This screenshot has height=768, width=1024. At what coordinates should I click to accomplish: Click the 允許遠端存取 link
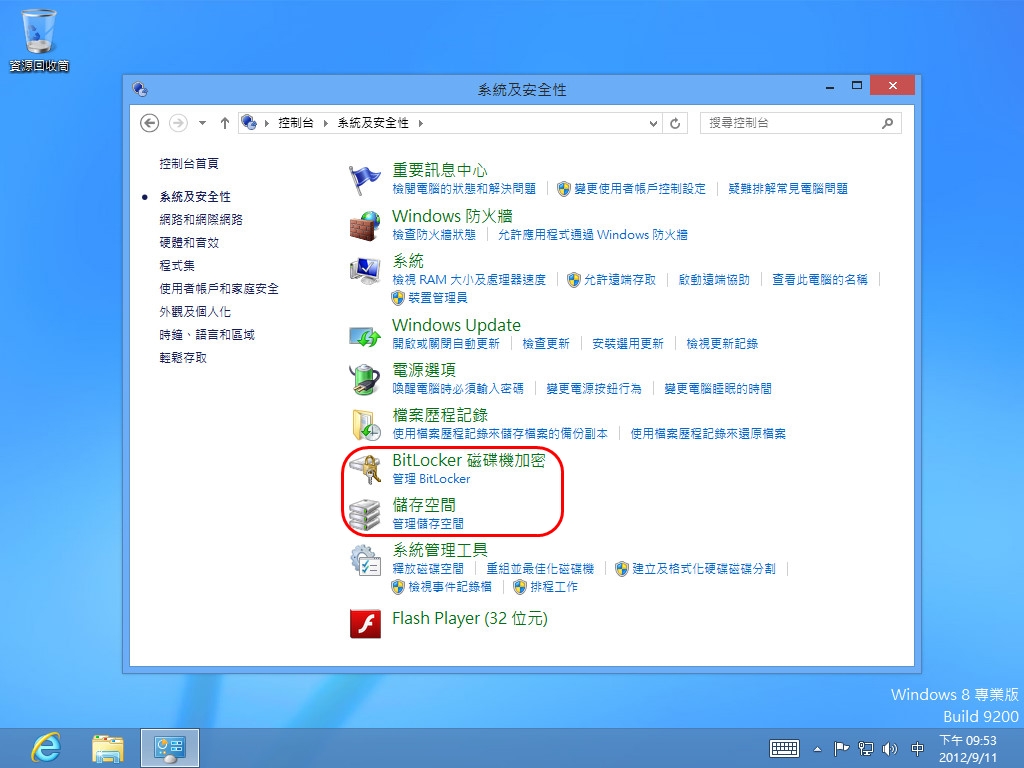click(x=620, y=280)
